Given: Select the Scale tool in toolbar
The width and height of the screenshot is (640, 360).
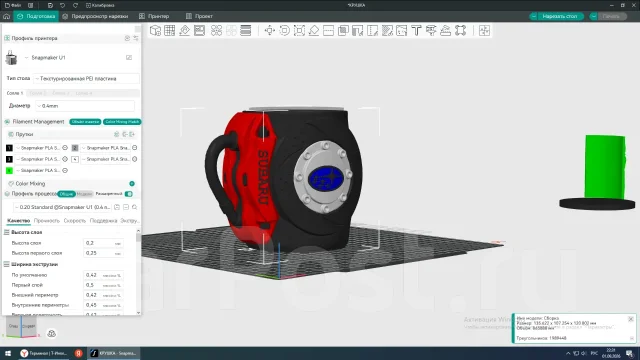Looking at the screenshot, I should [x=299, y=31].
